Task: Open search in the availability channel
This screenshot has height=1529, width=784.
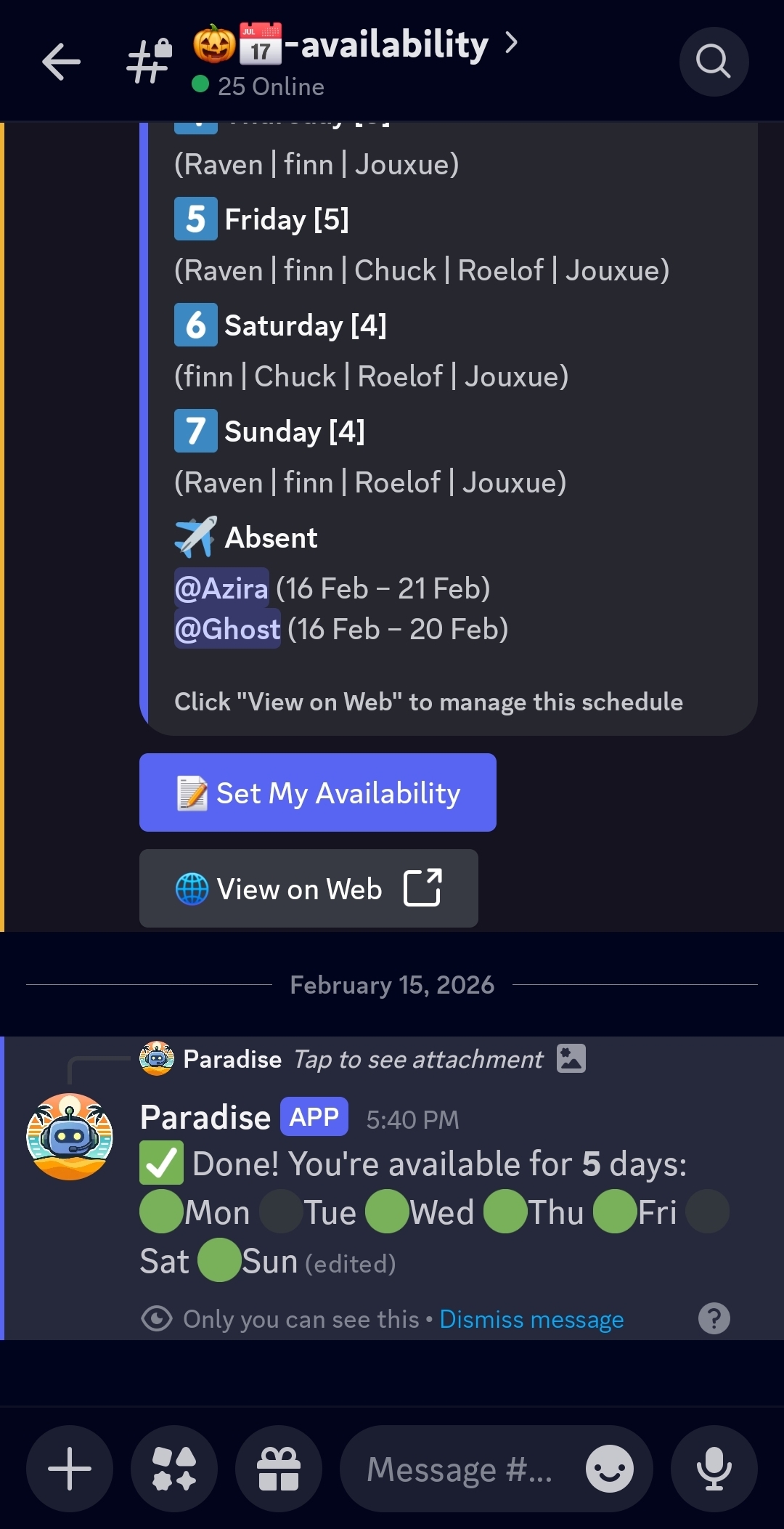Action: 714,61
